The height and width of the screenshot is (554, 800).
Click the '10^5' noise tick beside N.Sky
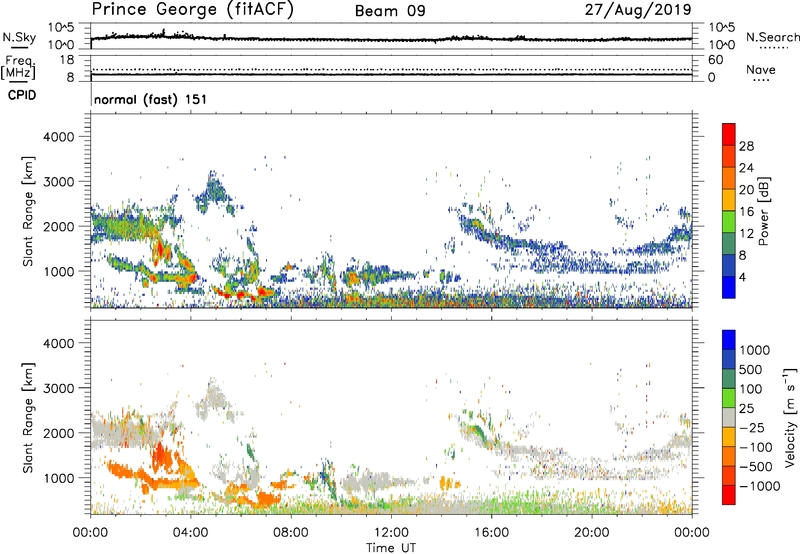61,28
